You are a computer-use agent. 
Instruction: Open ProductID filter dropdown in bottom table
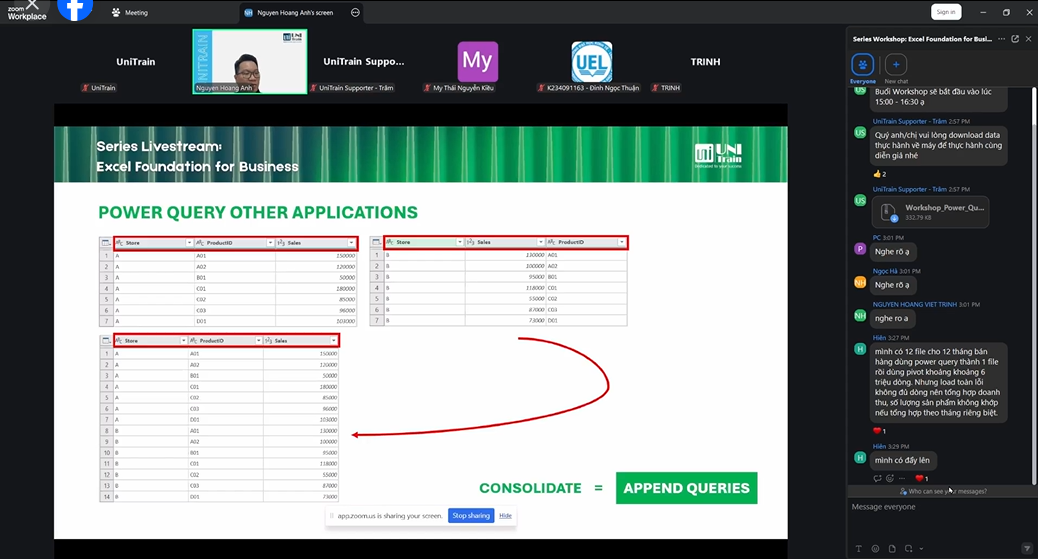point(259,340)
